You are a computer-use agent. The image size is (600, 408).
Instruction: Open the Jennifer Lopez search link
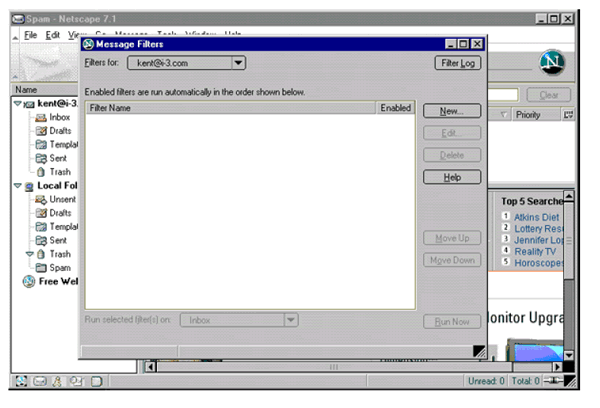tap(538, 240)
